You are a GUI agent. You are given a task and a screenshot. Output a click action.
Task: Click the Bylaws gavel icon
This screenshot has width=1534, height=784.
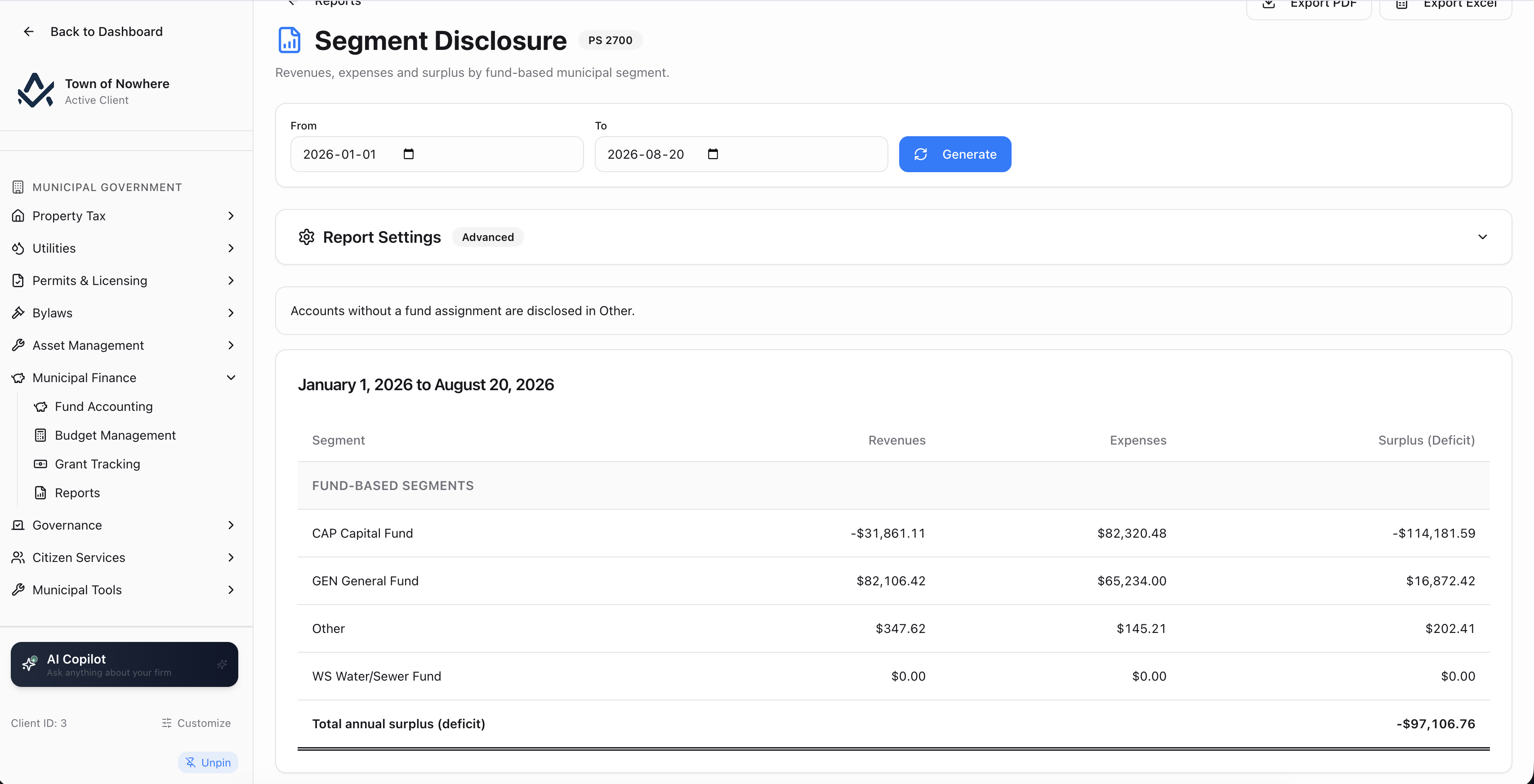18,312
